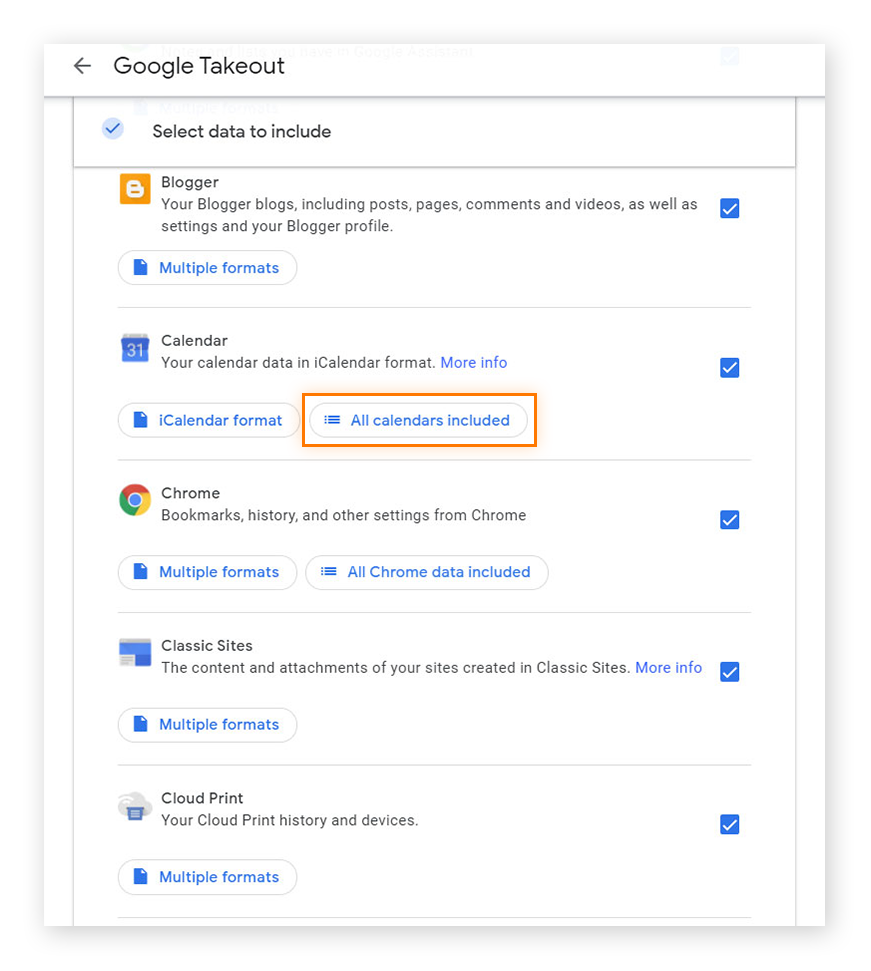
Task: Uncheck the Blogger data checkbox
Action: pyautogui.click(x=729, y=208)
